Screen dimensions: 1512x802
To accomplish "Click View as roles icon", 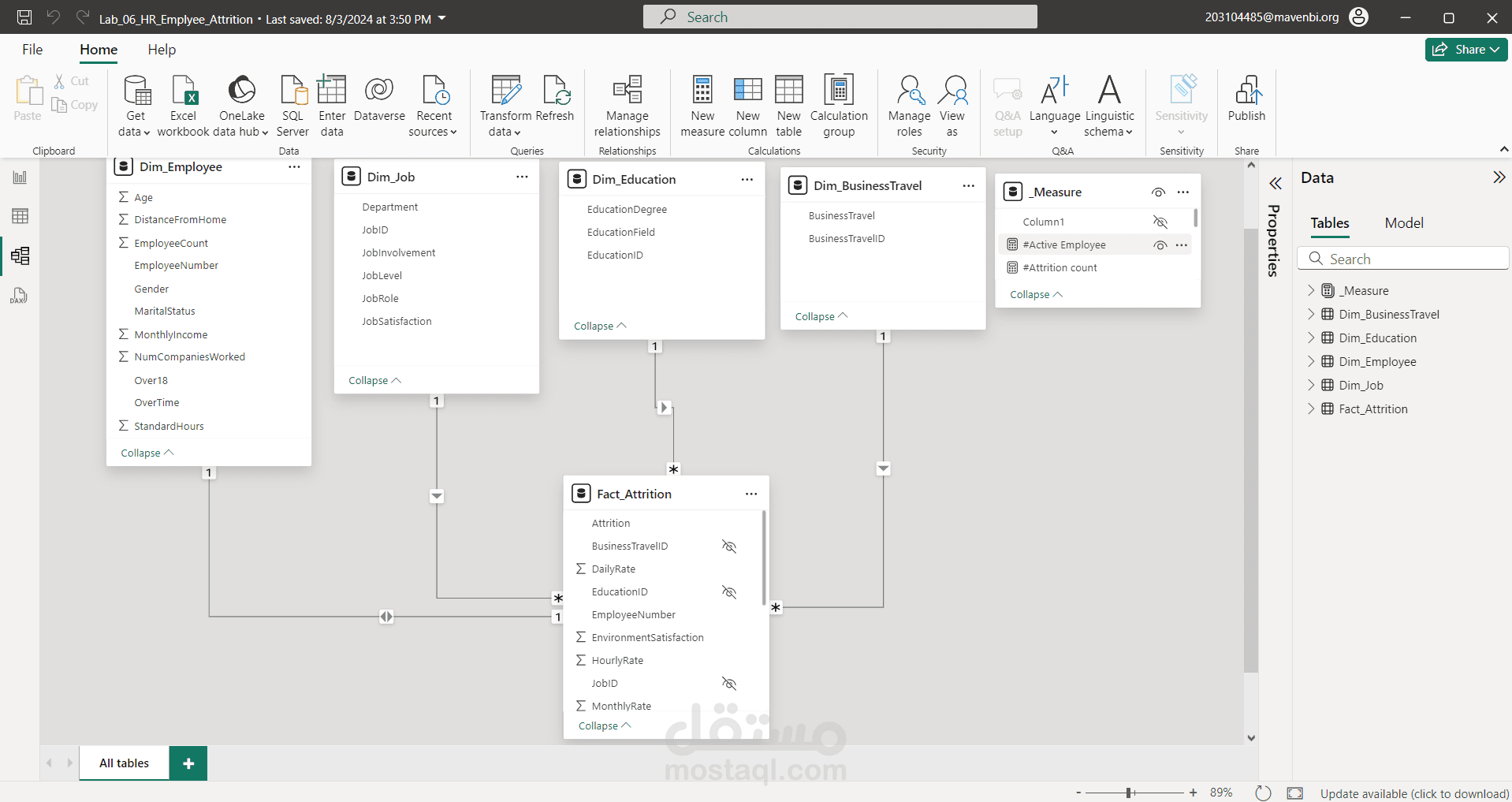I will pos(952,106).
